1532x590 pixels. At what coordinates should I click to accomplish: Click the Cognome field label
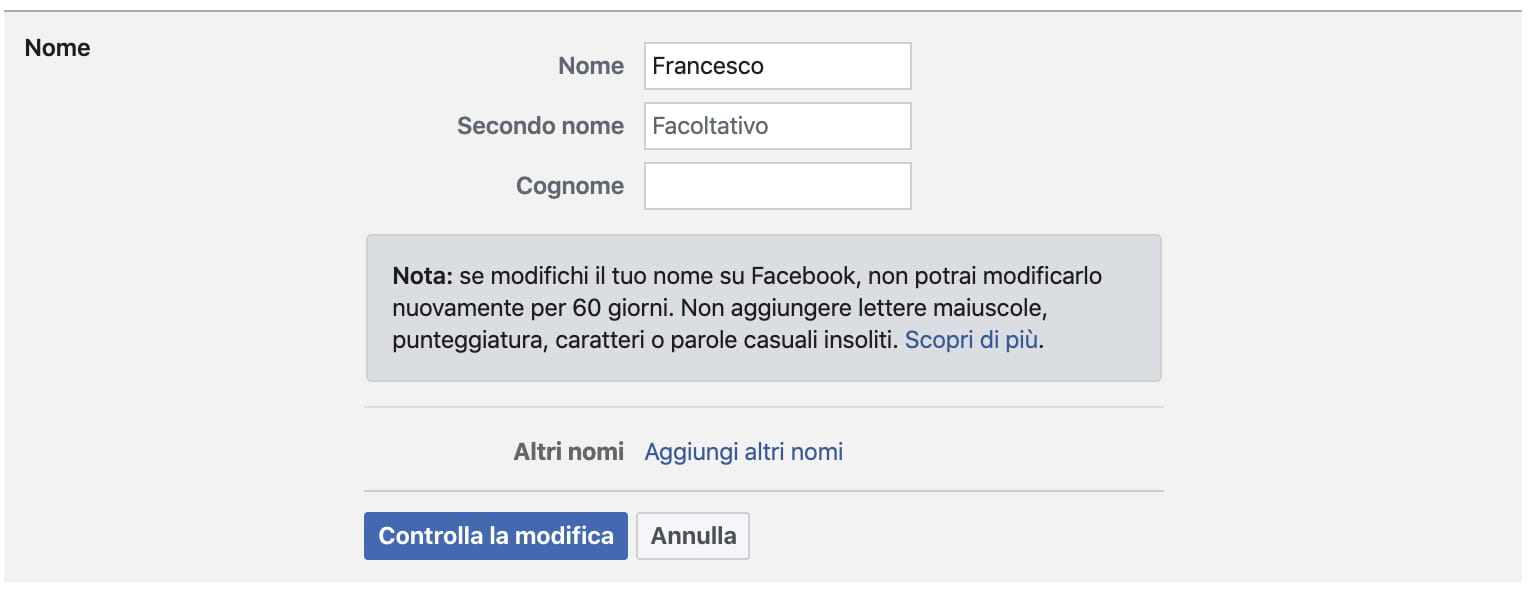(x=569, y=186)
